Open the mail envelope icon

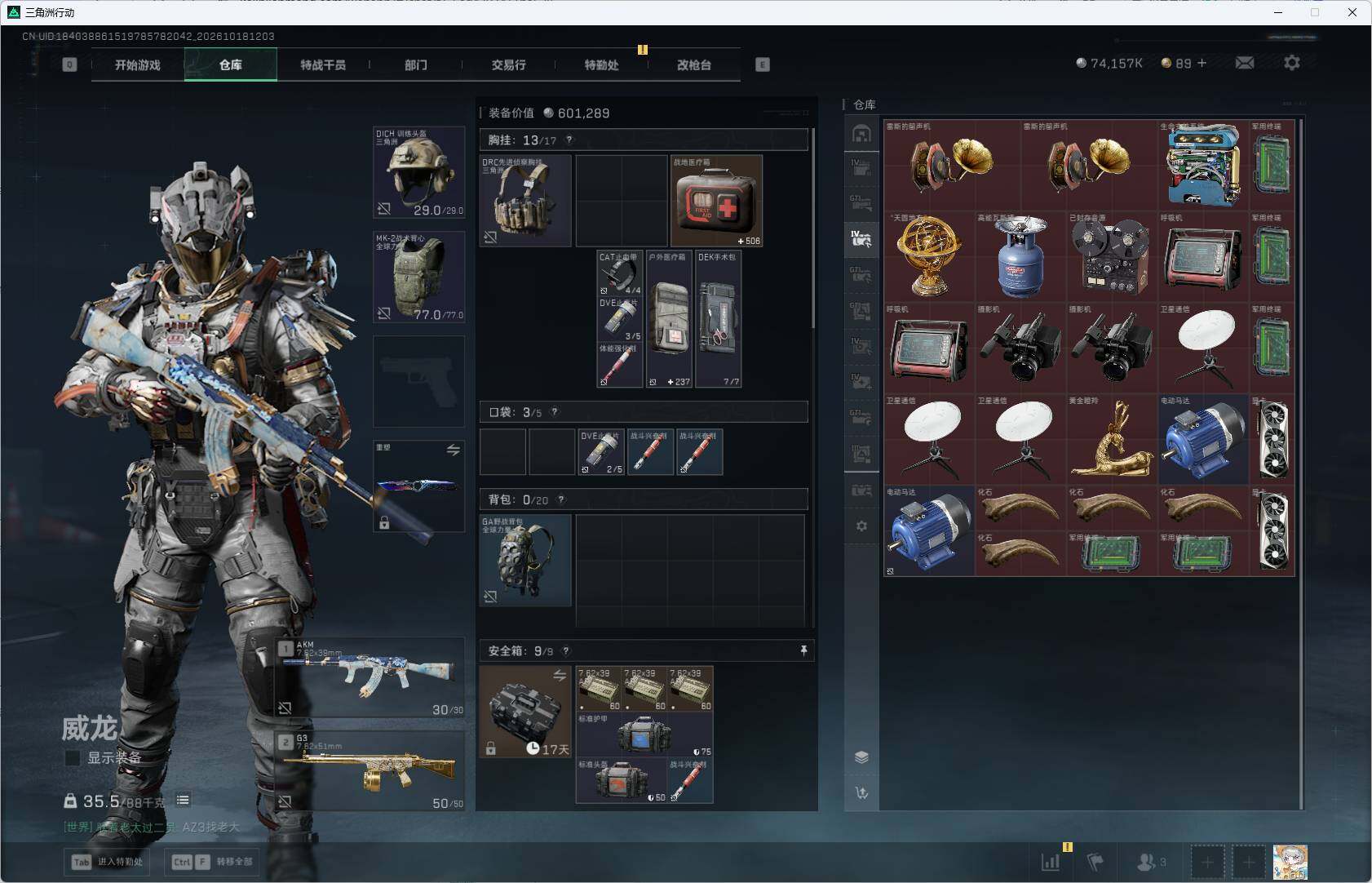pos(1245,63)
